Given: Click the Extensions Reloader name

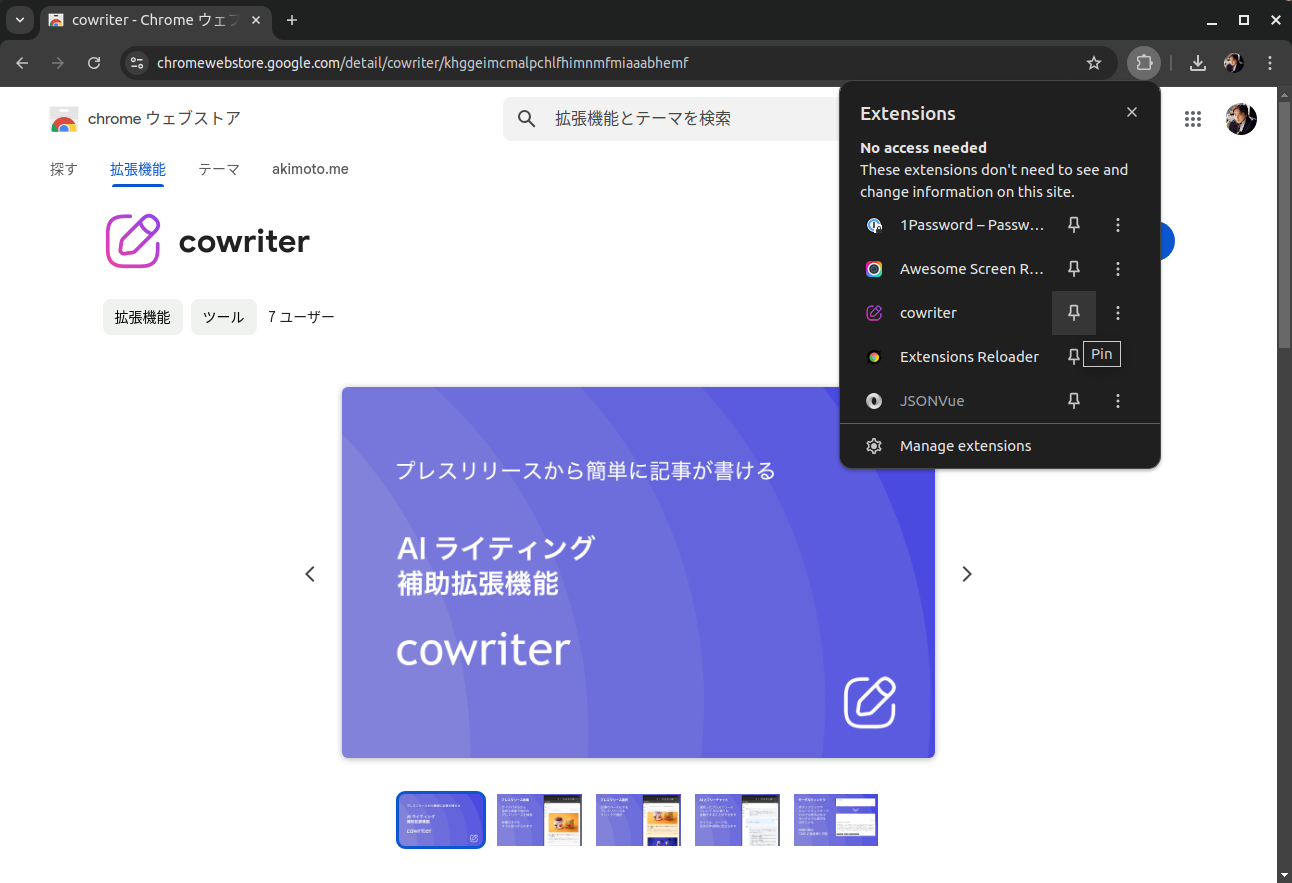Looking at the screenshot, I should 969,357.
